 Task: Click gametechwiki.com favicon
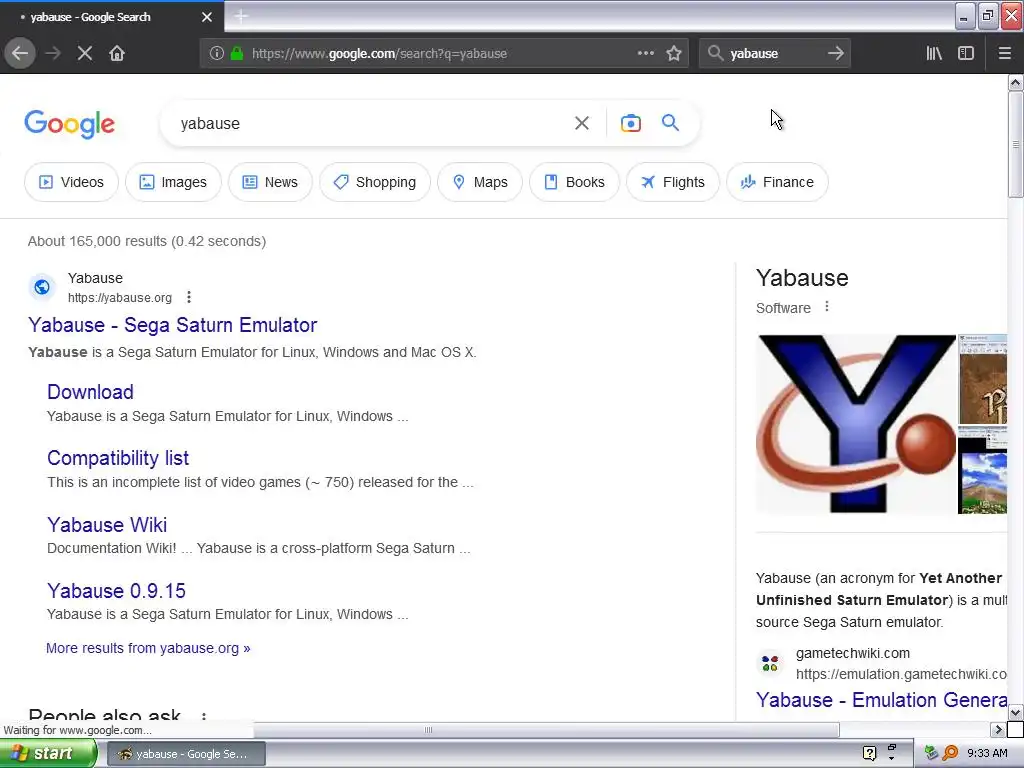pos(770,664)
